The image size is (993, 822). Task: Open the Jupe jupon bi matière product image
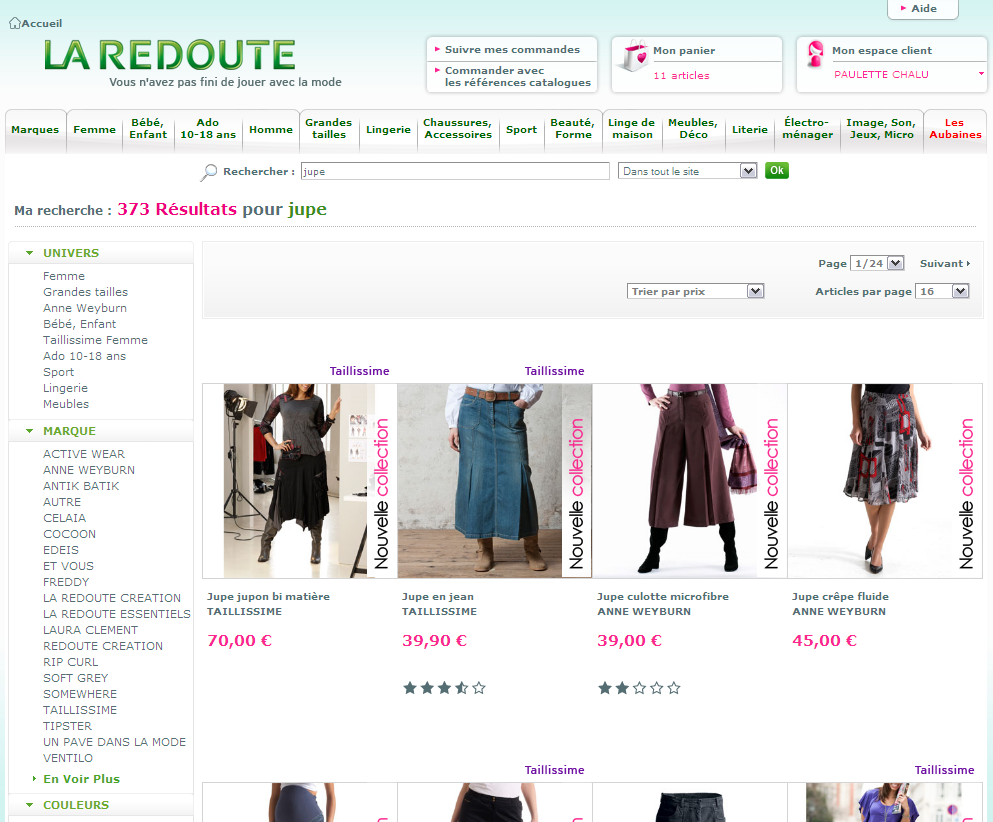tap(300, 481)
